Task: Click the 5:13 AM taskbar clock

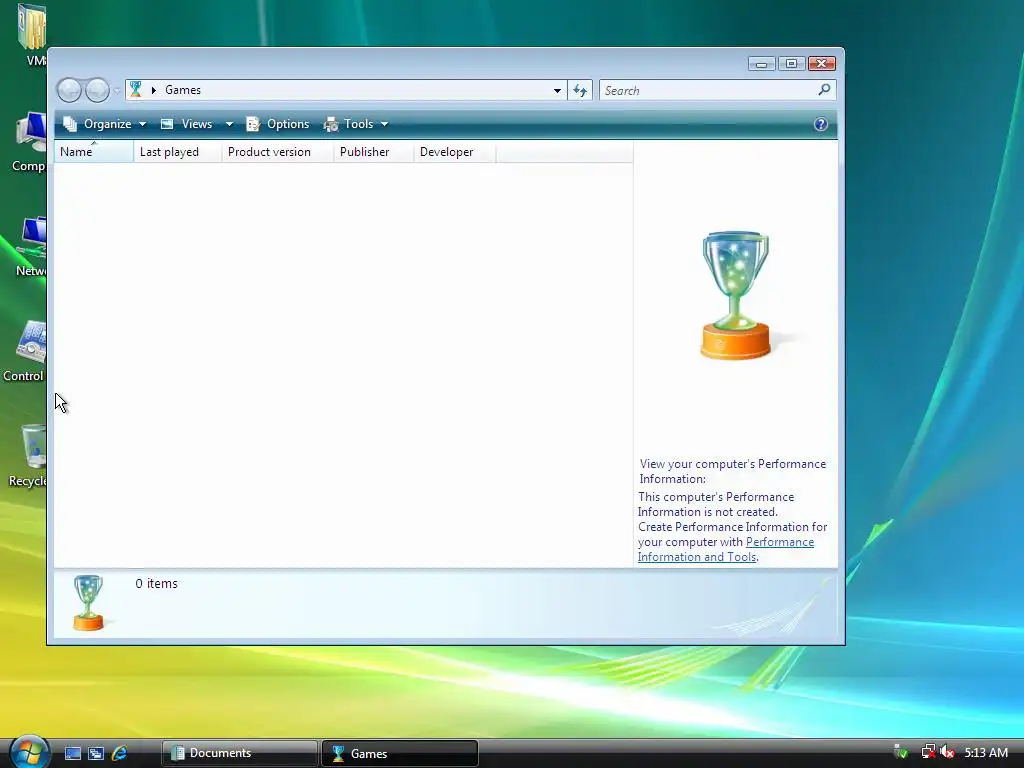Action: point(986,753)
